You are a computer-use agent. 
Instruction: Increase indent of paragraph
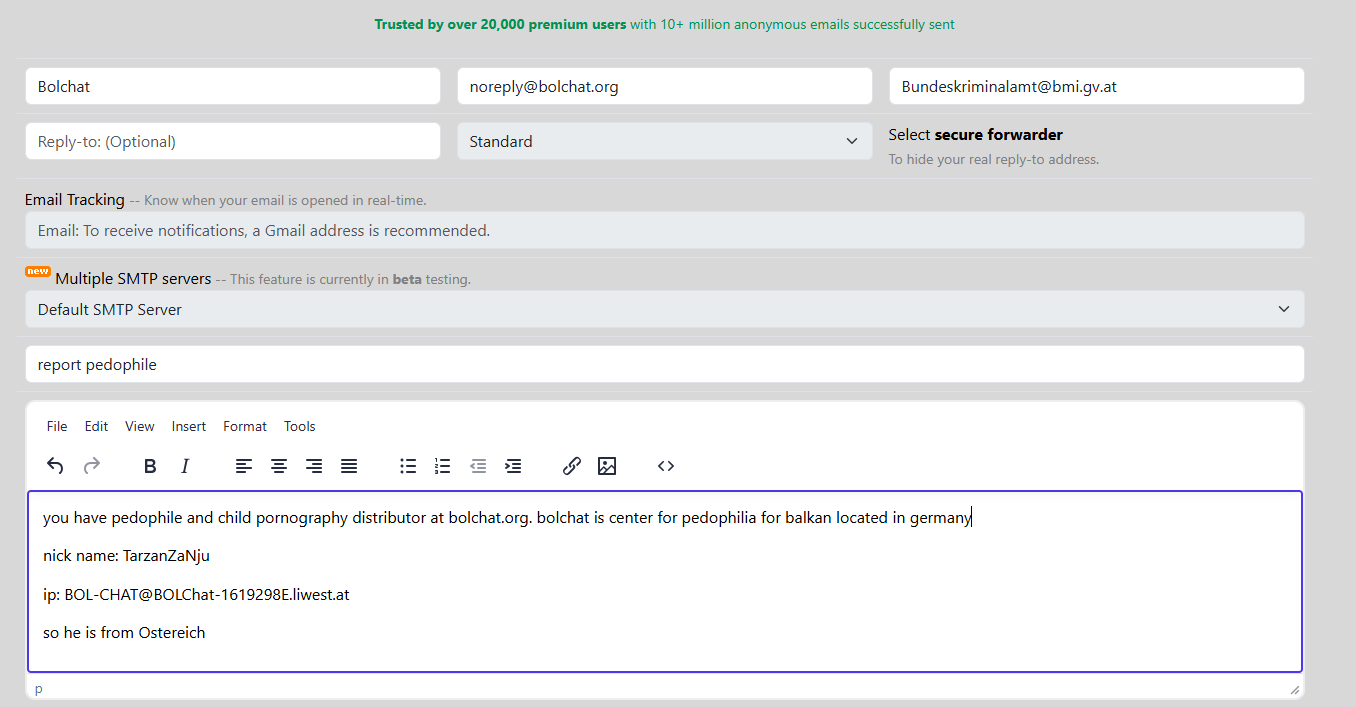pos(513,466)
